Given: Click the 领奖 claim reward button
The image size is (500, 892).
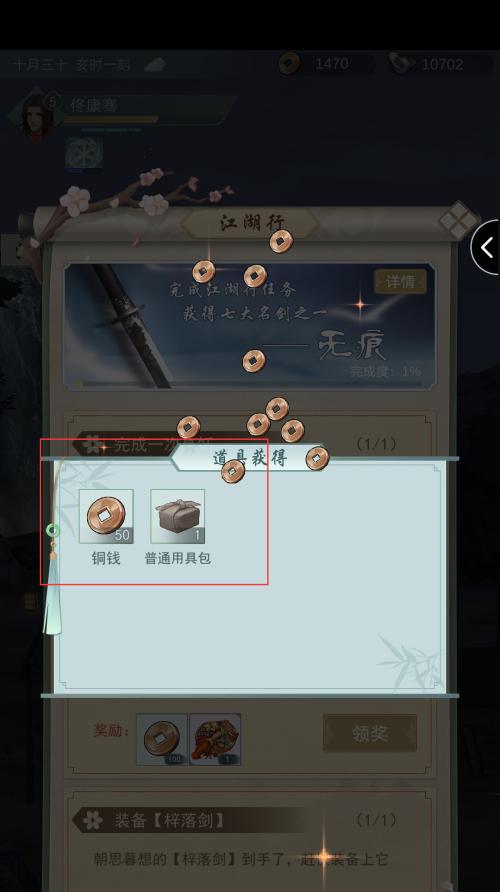Looking at the screenshot, I should point(370,733).
